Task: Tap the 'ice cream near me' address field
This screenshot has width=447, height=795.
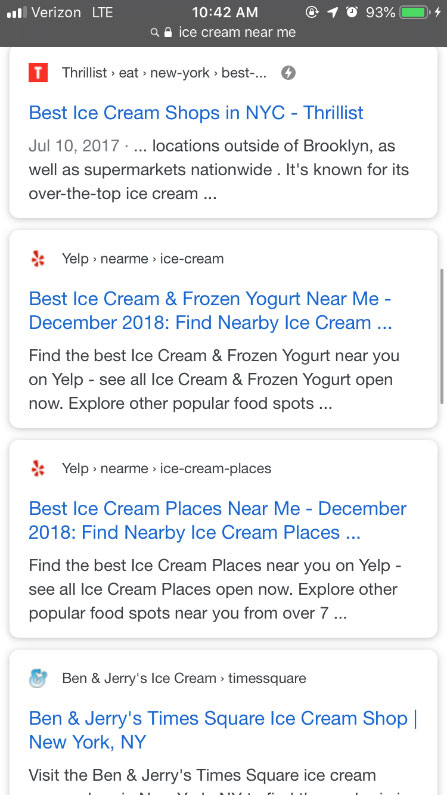Action: 224,32
